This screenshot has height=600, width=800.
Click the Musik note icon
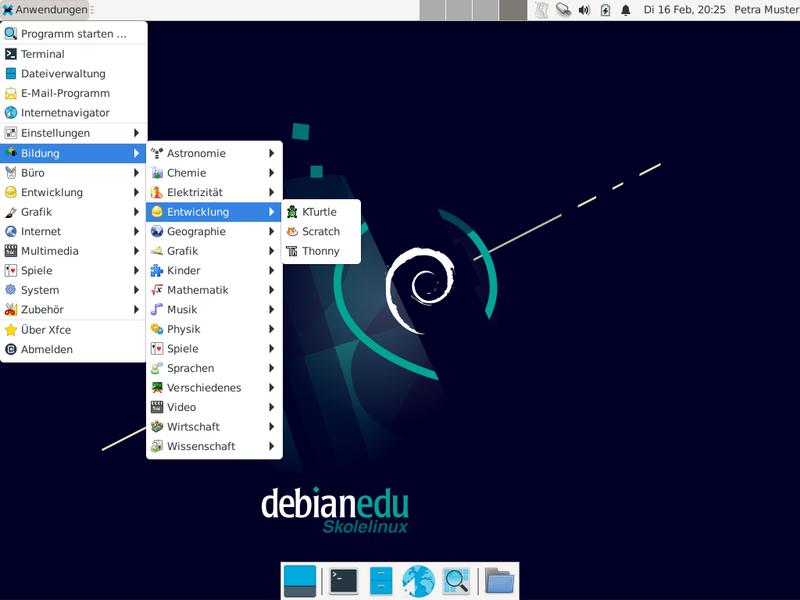click(157, 310)
